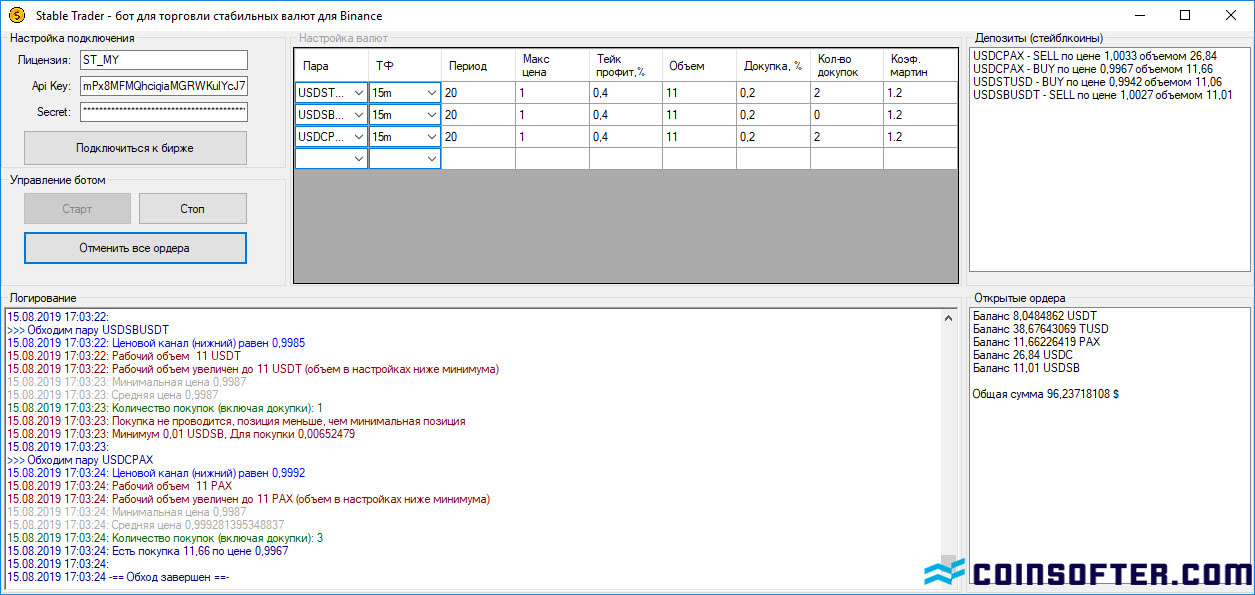
Task: Click the Докупка cell 0,2 in USDSB row
Action: tap(773, 114)
